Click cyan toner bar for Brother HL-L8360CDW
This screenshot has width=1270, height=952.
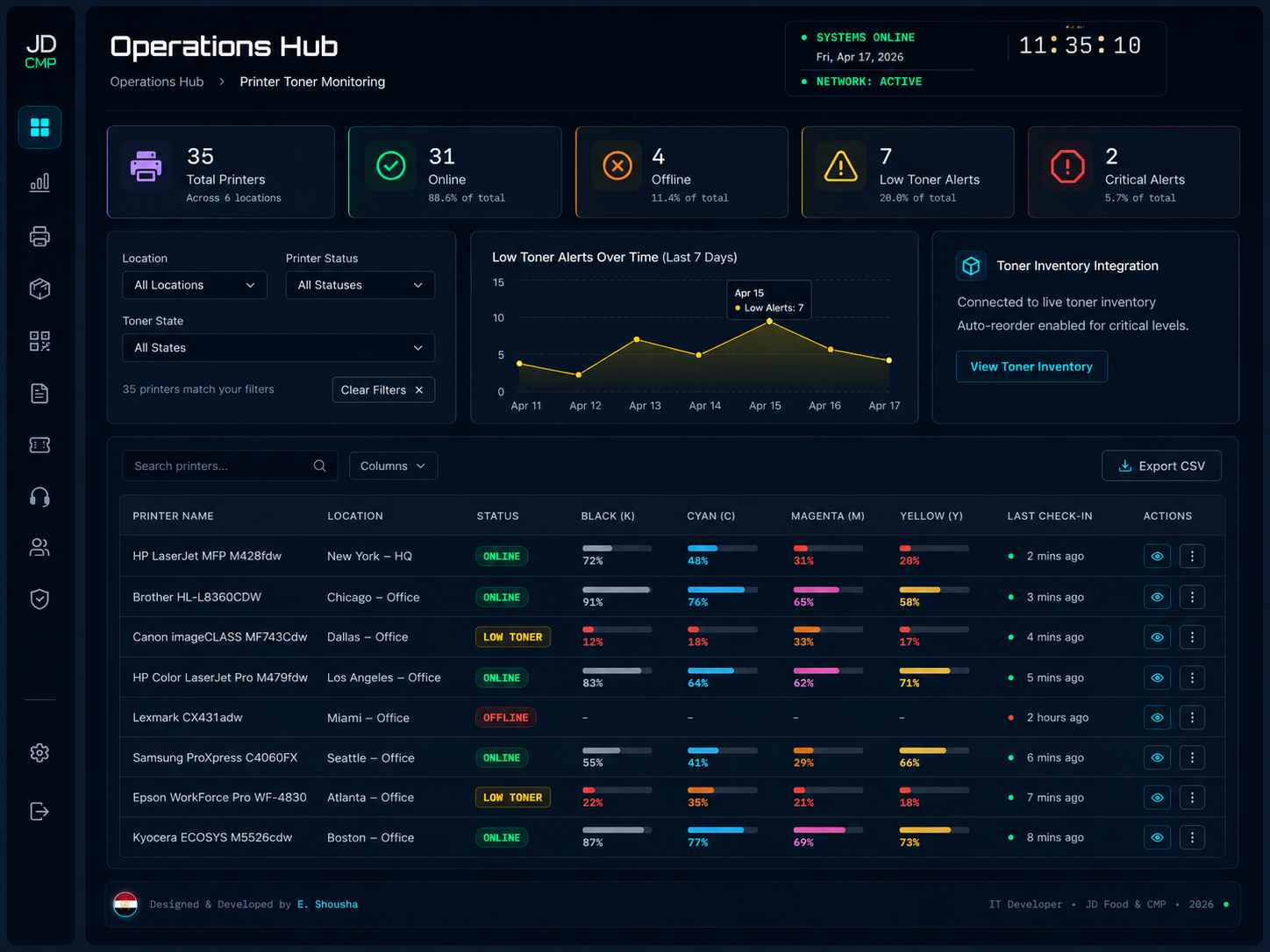click(x=723, y=590)
